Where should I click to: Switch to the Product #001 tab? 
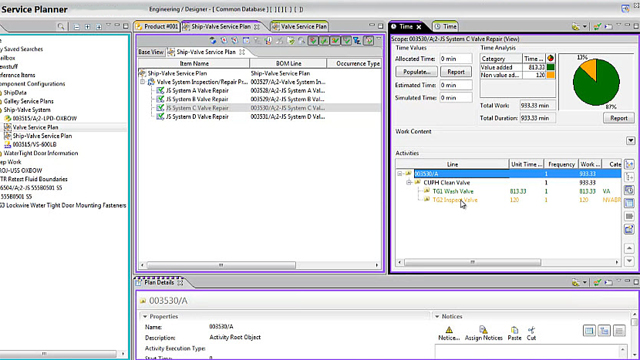[x=157, y=27]
